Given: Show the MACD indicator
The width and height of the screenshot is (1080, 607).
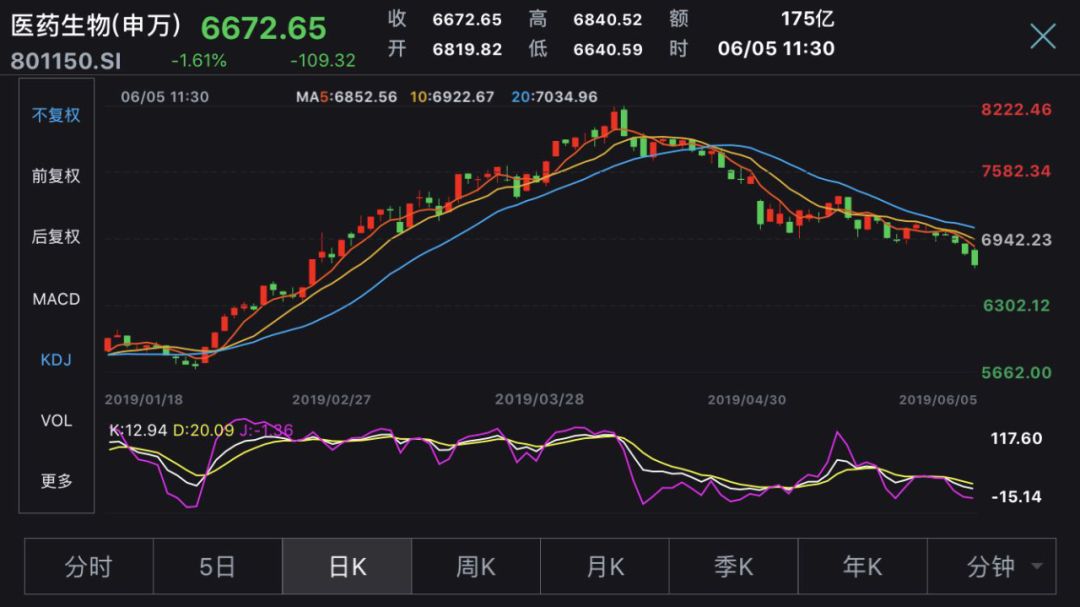Looking at the screenshot, I should click(x=56, y=299).
